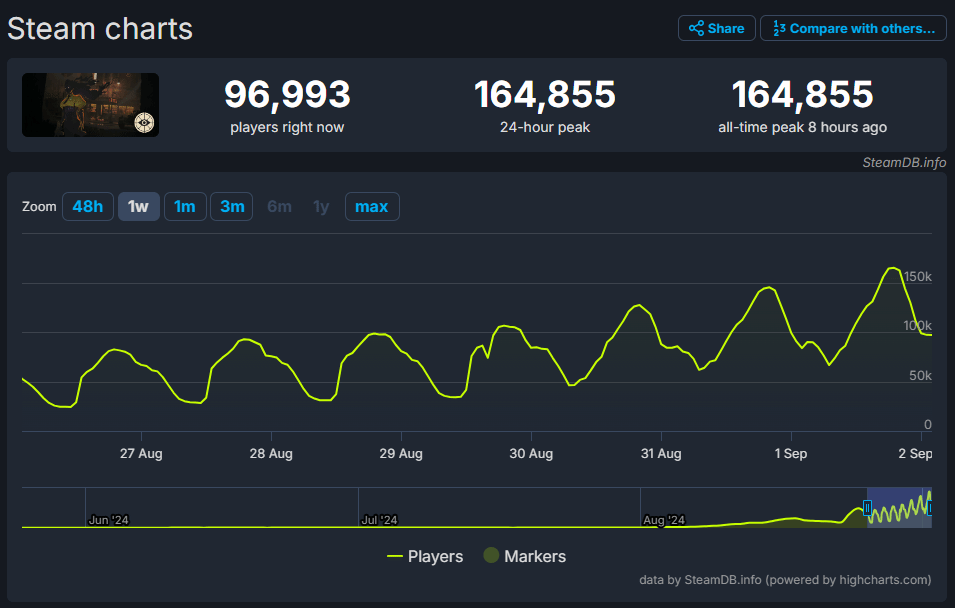This screenshot has width=955, height=608.
Task: Set chart zoom to 48h
Action: (x=87, y=207)
